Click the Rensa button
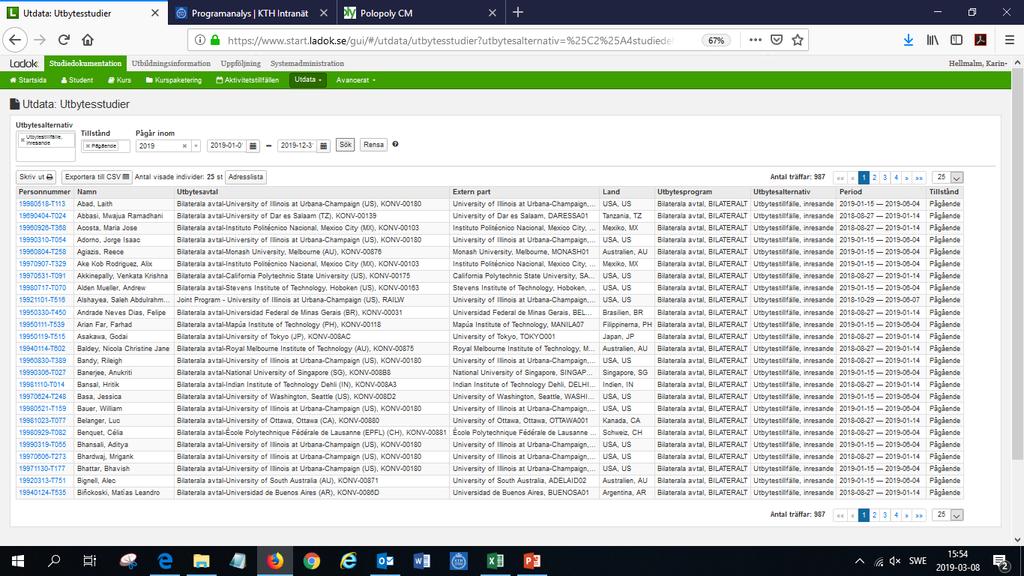1024x576 pixels. point(374,145)
